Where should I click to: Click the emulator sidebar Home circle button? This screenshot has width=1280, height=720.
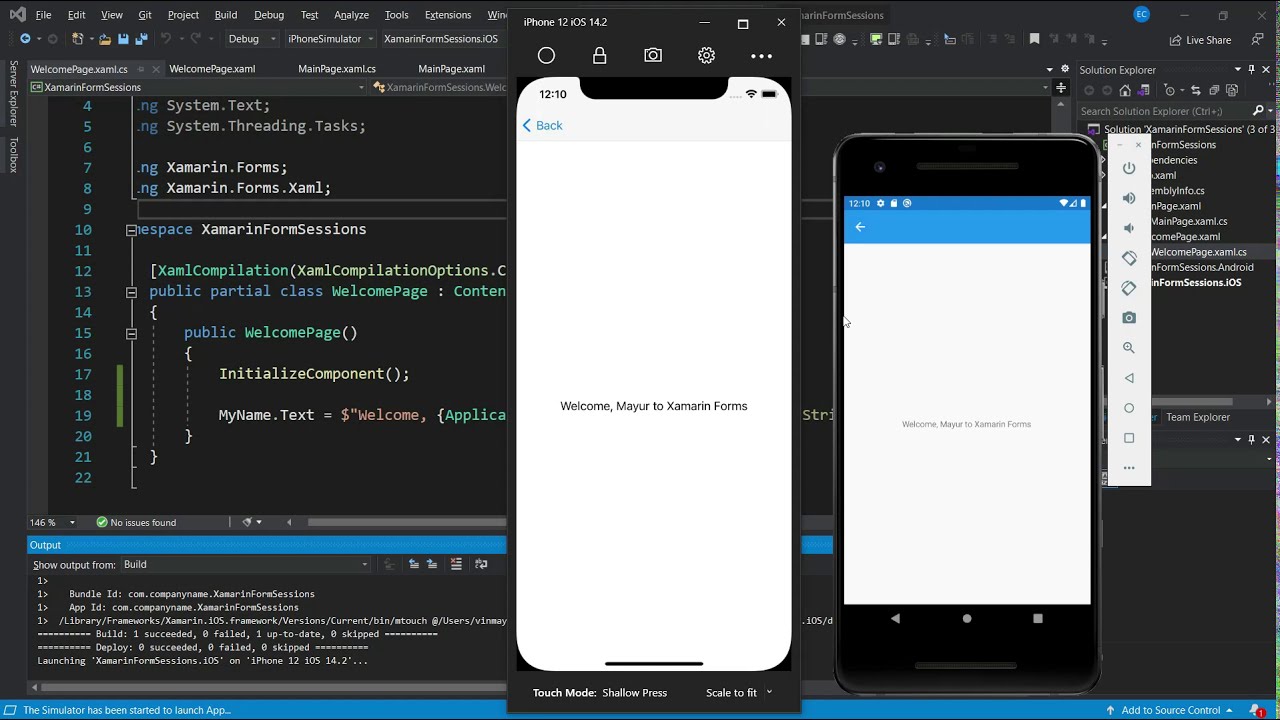(x=1129, y=408)
